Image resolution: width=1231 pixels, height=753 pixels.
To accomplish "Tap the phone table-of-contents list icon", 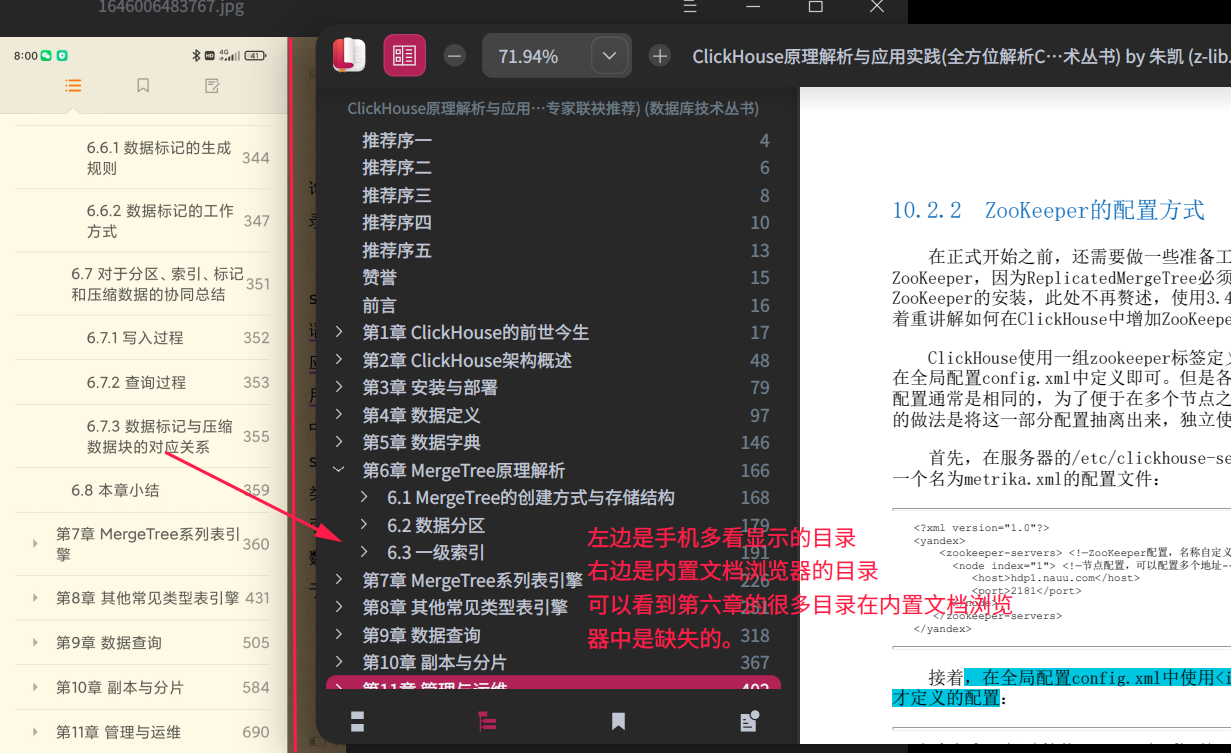I will [x=73, y=86].
